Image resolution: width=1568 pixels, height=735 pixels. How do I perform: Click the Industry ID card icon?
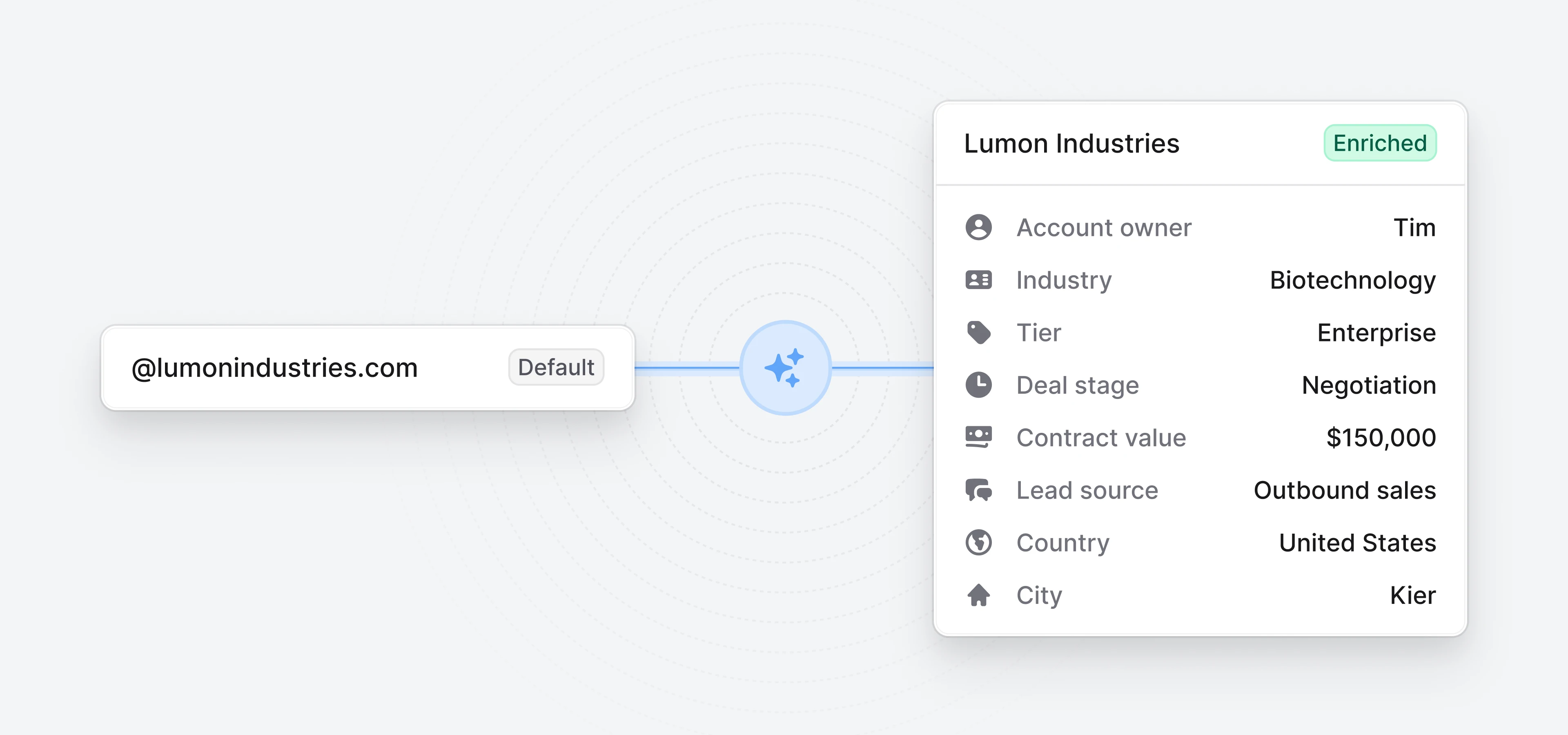(978, 280)
